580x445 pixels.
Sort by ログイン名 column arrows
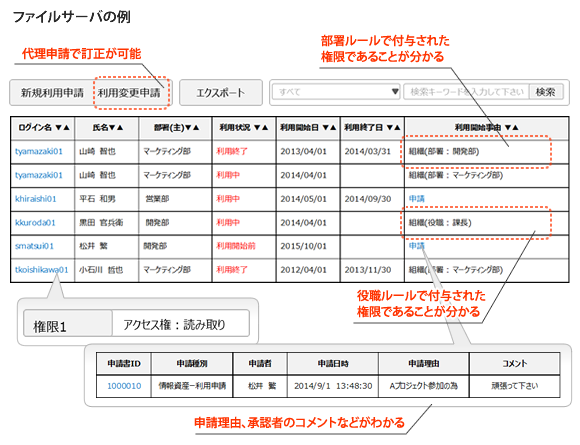[62, 128]
